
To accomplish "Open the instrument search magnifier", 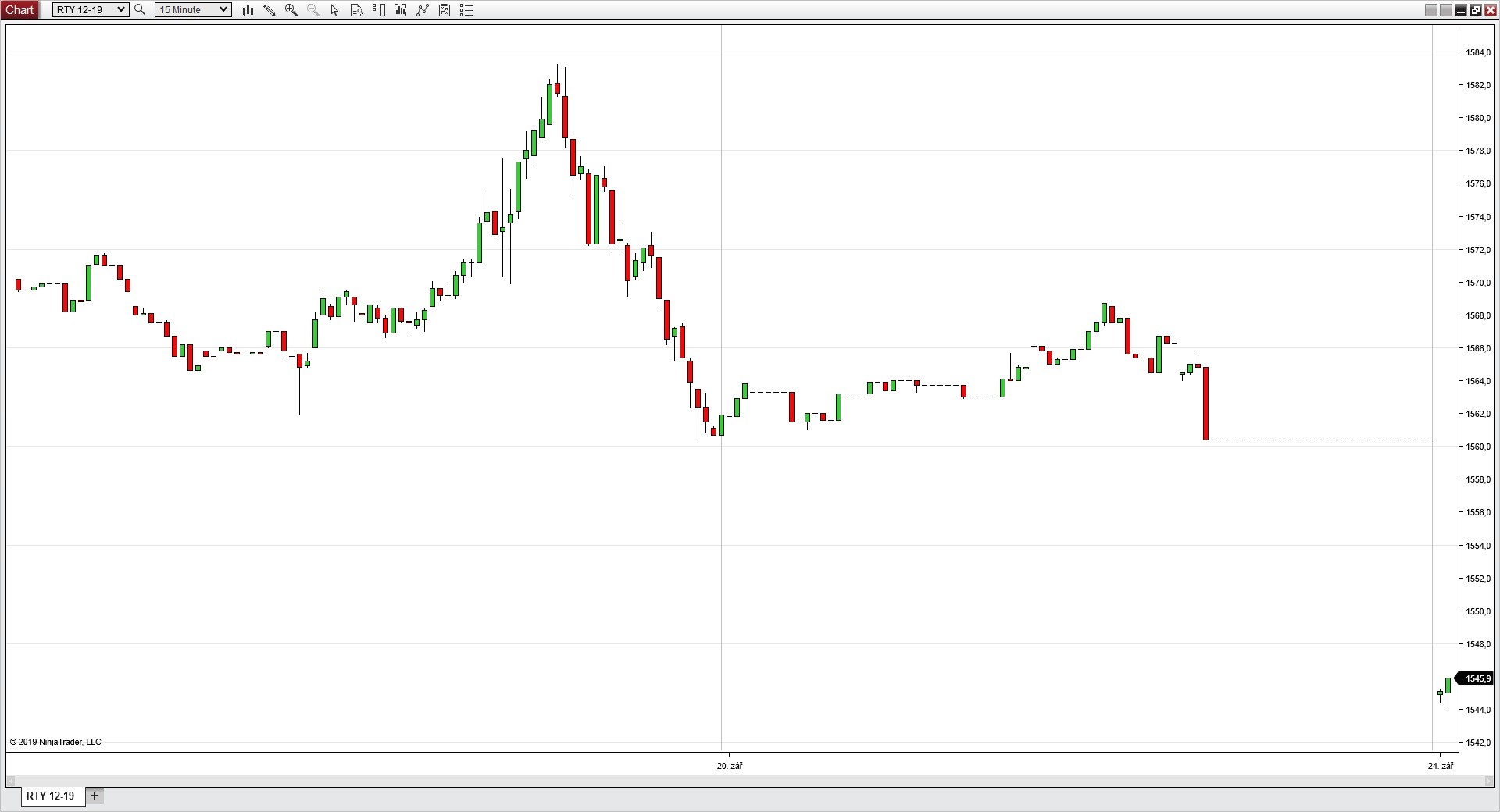I will (x=140, y=10).
